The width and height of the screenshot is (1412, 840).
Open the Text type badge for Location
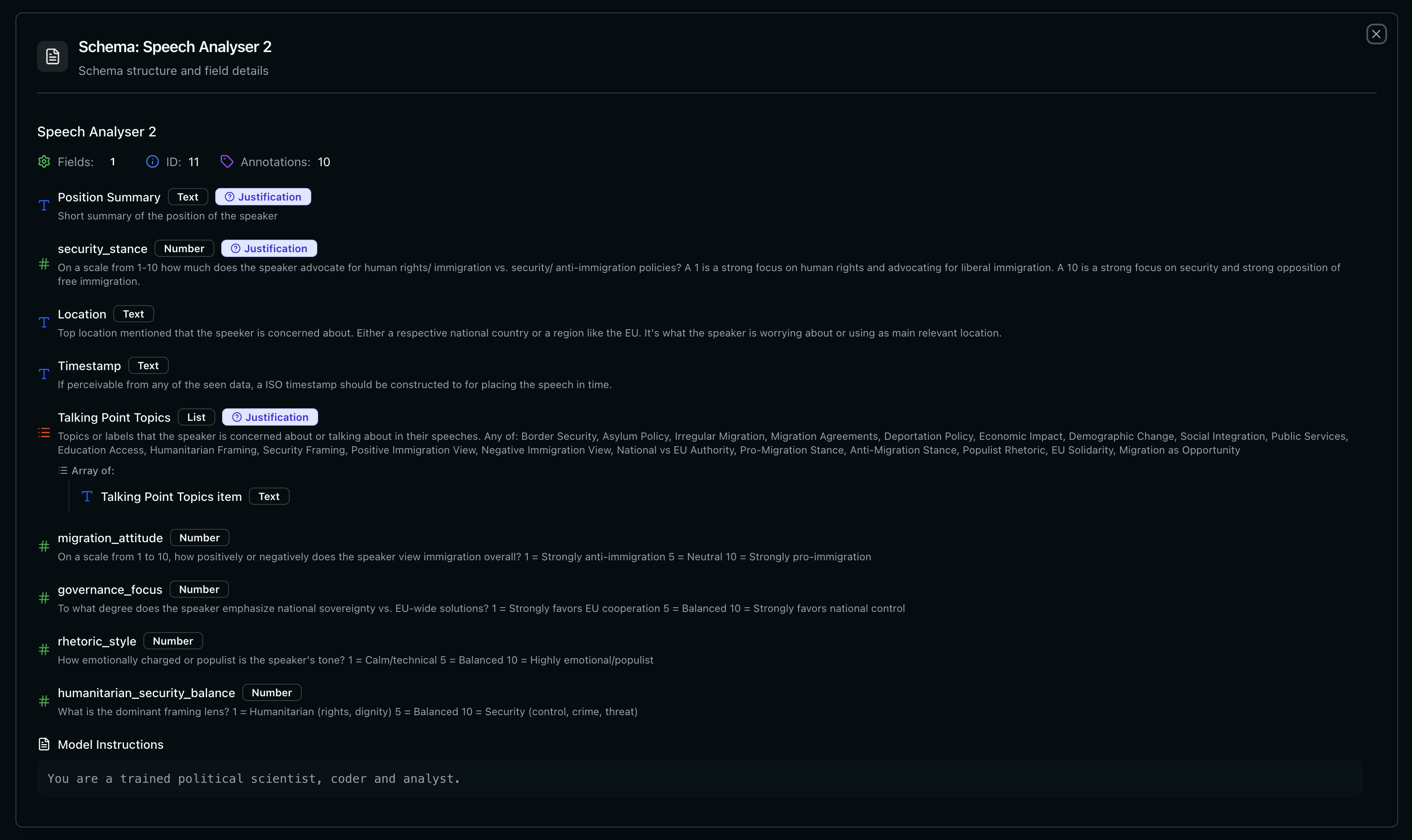[133, 313]
